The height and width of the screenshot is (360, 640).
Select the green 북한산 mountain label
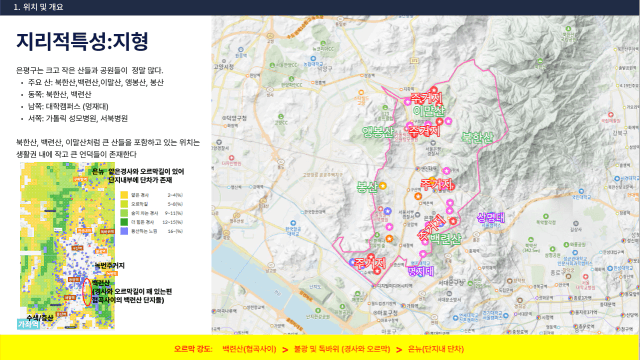(477, 137)
